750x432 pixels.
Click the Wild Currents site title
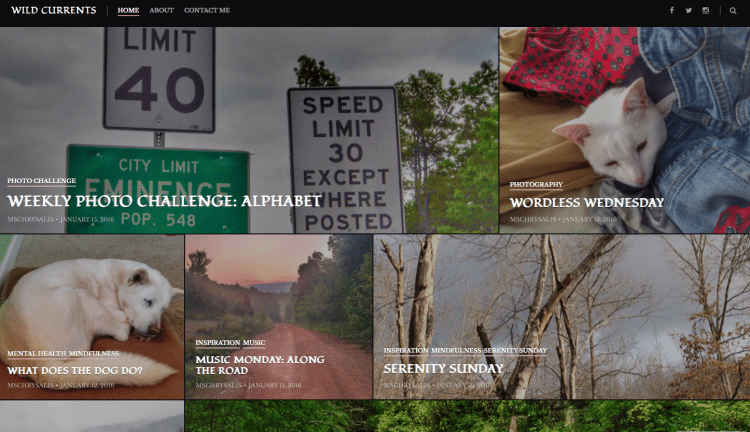54,10
